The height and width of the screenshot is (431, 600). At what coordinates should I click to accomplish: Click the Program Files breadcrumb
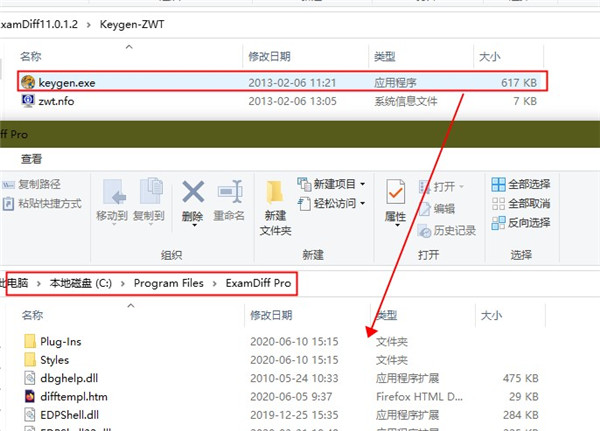[169, 283]
